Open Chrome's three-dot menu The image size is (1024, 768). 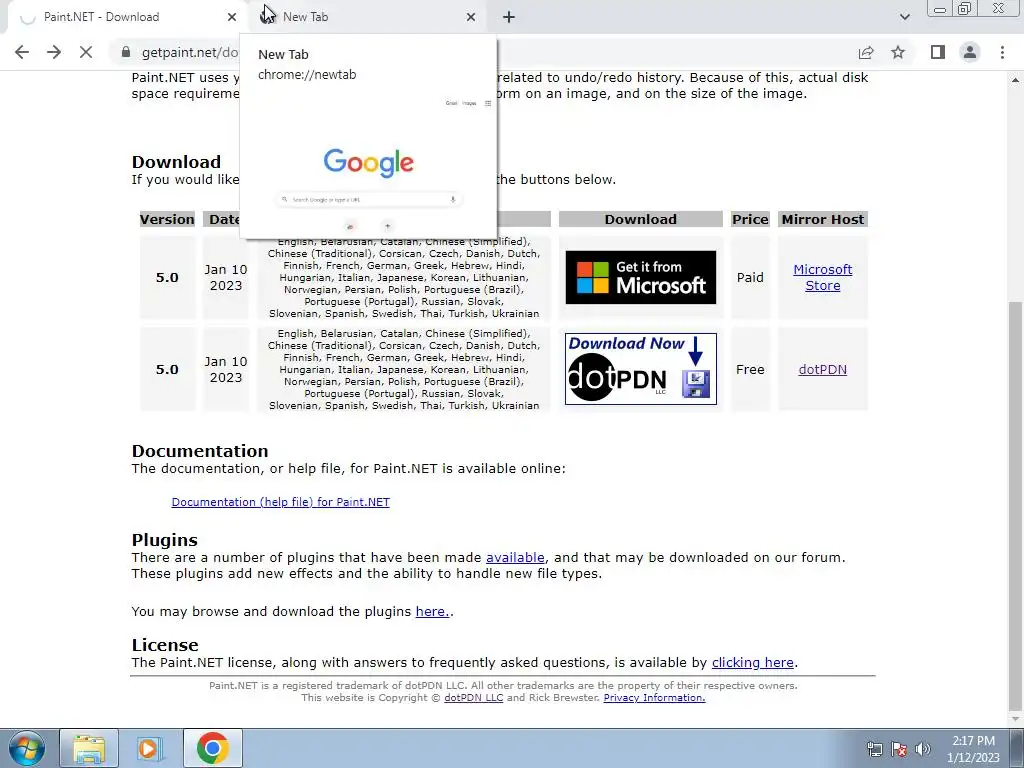[1002, 52]
